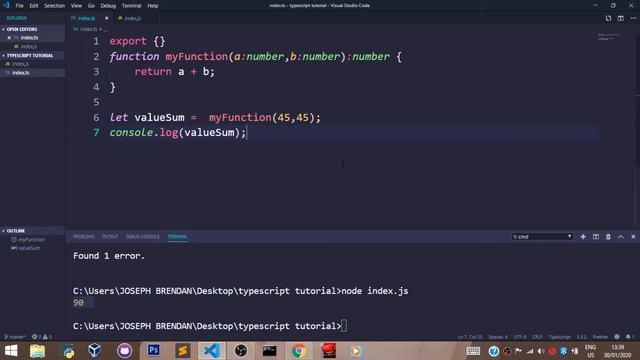Viewport: 640px width, 360px height.
Task: Open the Terminal menu
Action: point(131,6)
